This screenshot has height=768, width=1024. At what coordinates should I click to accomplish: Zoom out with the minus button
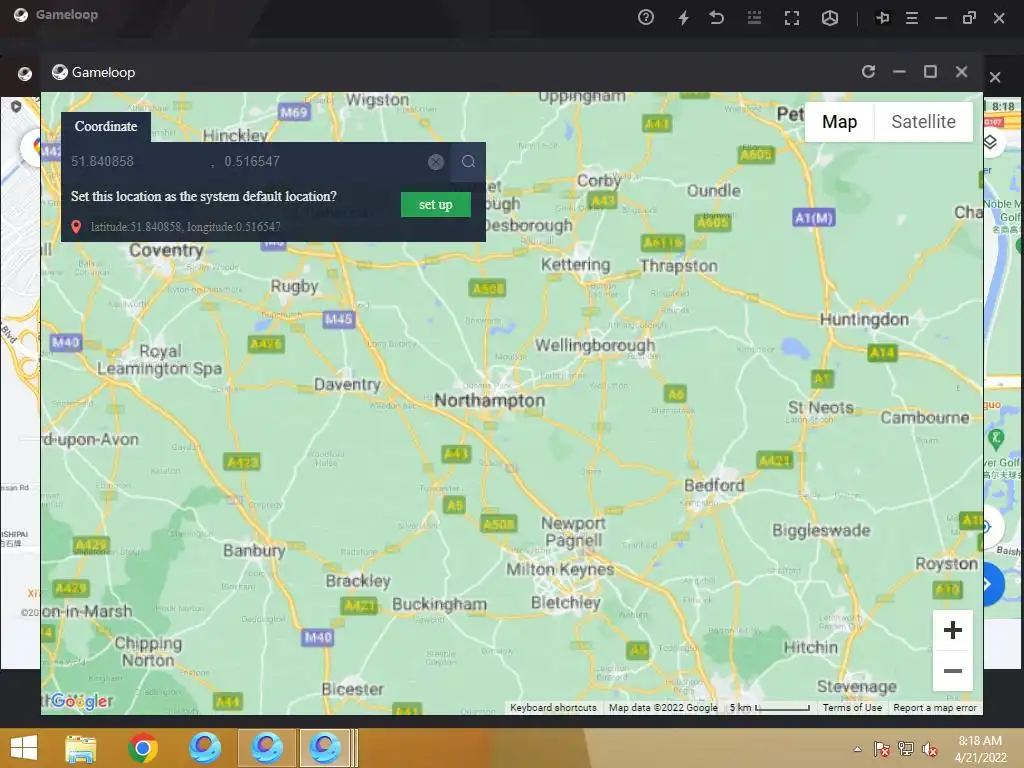(x=952, y=671)
